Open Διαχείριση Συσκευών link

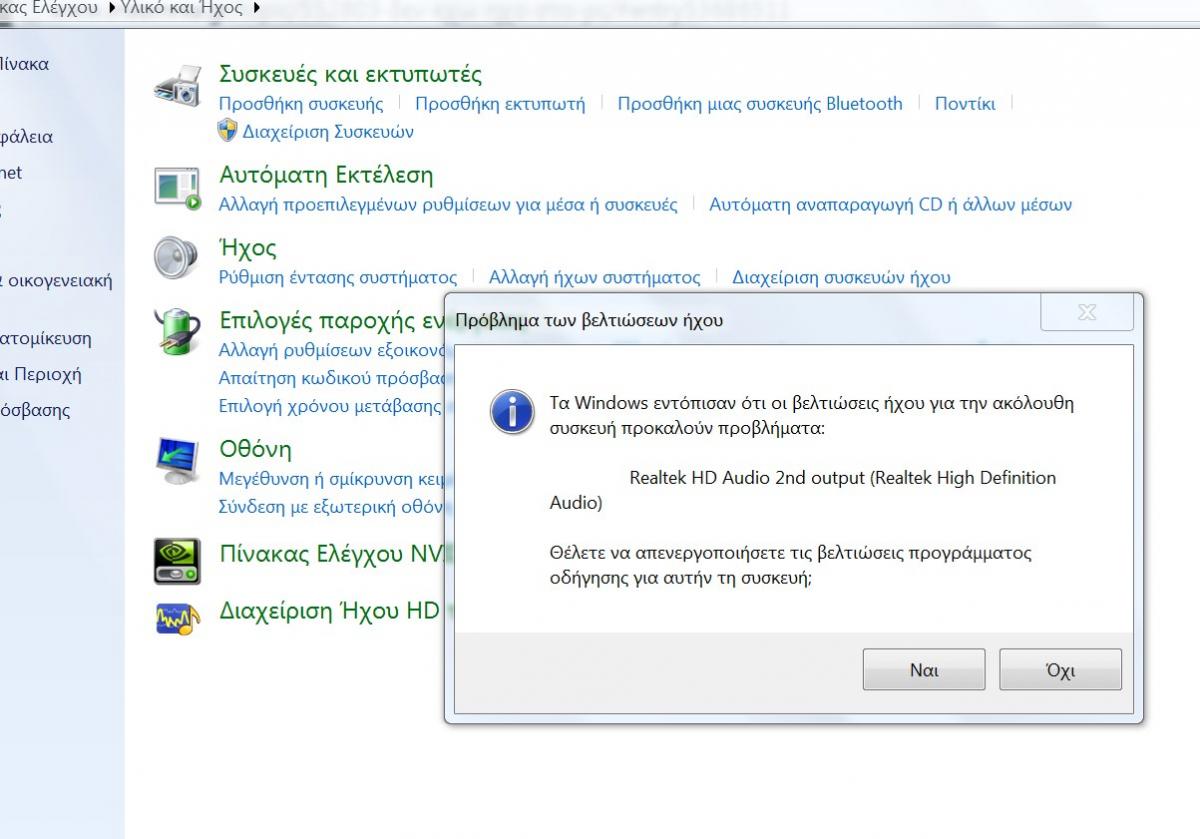(x=328, y=131)
